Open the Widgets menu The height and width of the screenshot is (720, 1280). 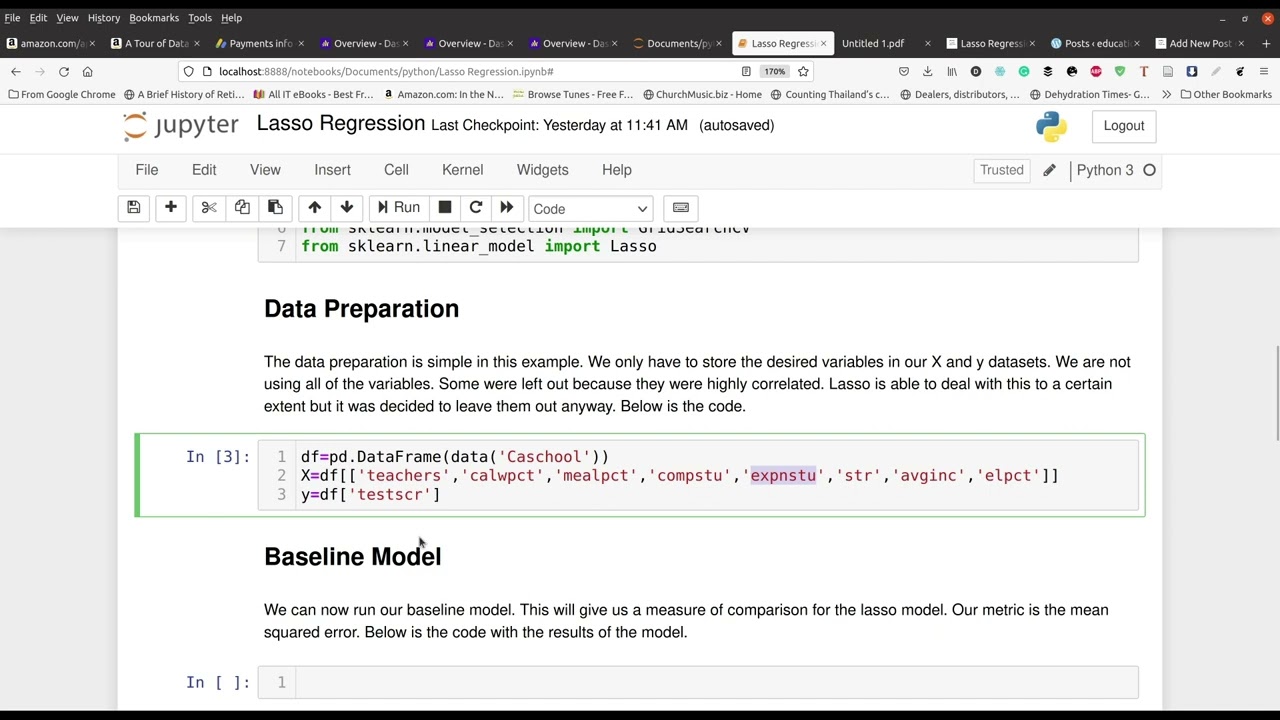[542, 170]
